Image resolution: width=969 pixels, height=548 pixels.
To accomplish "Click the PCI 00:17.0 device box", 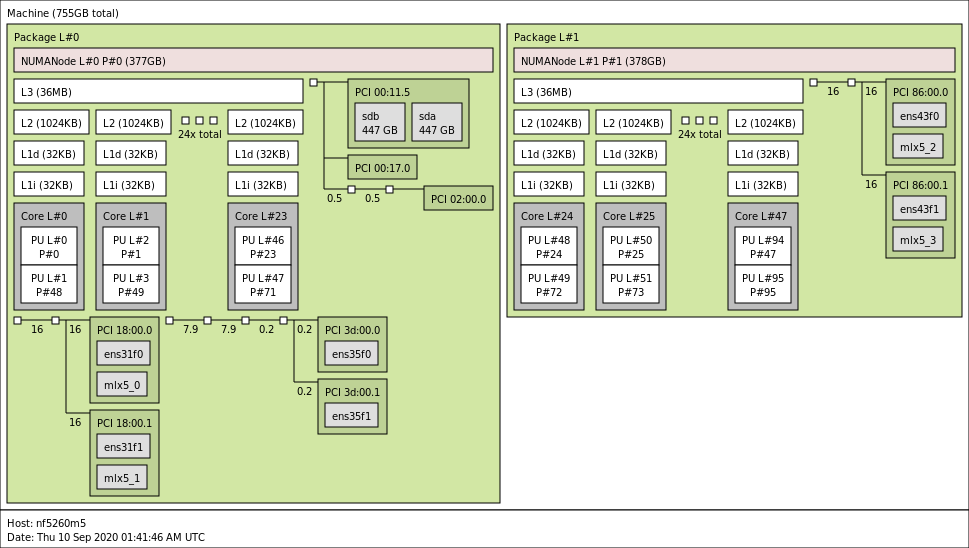I will (x=382, y=168).
